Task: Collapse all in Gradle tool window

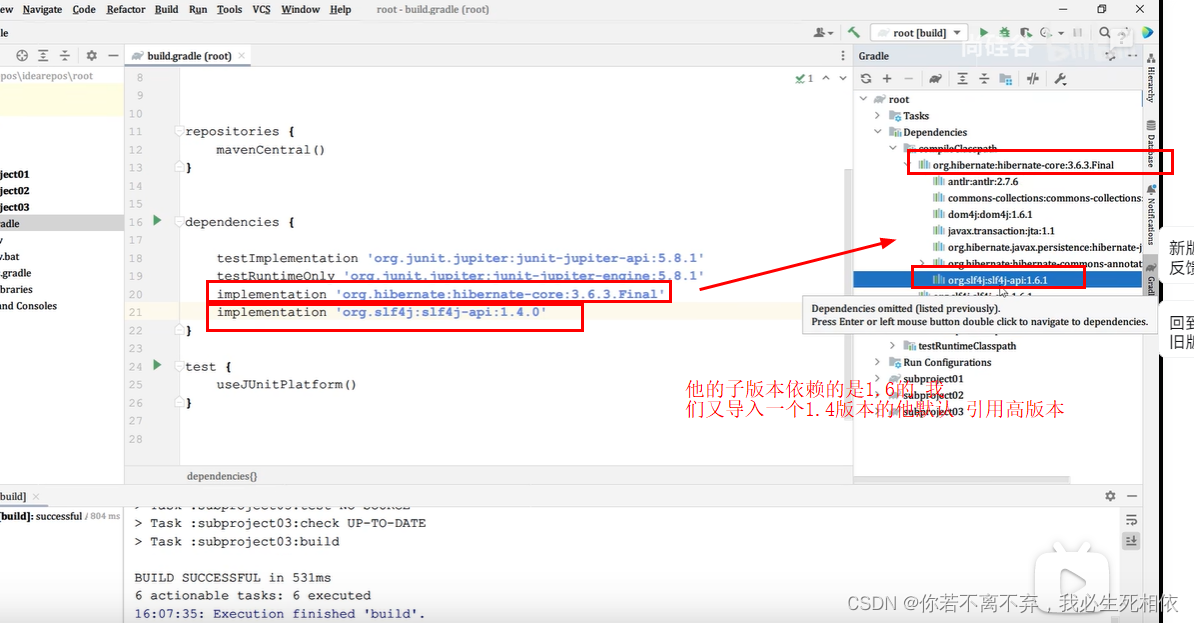Action: click(984, 78)
